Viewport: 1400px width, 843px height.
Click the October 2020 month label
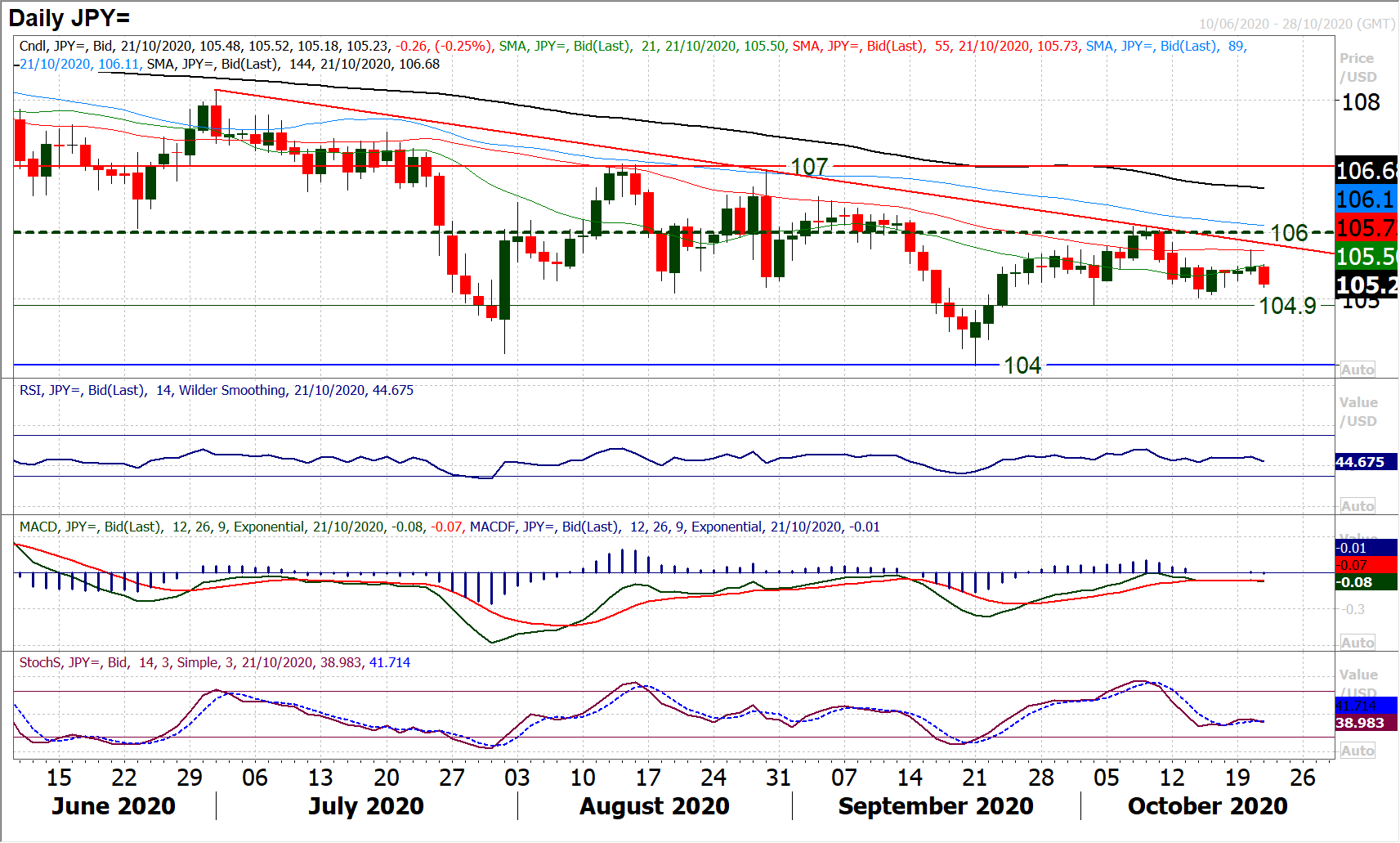click(x=1207, y=806)
